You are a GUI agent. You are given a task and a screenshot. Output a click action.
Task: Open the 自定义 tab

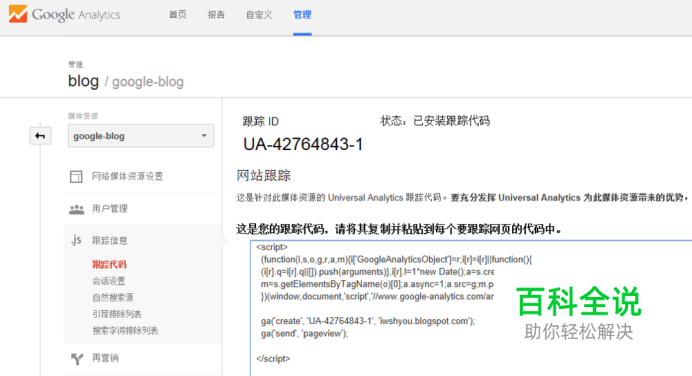pos(259,15)
